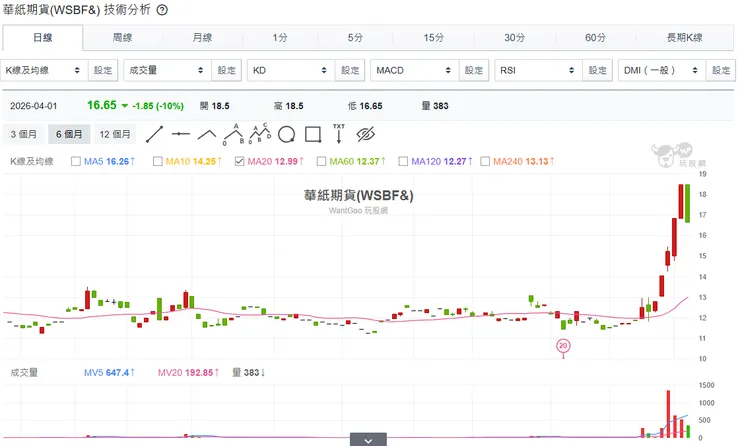Enable the MA60 moving average checkbox
Image resolution: width=740 pixels, height=446 pixels.
pos(321,161)
